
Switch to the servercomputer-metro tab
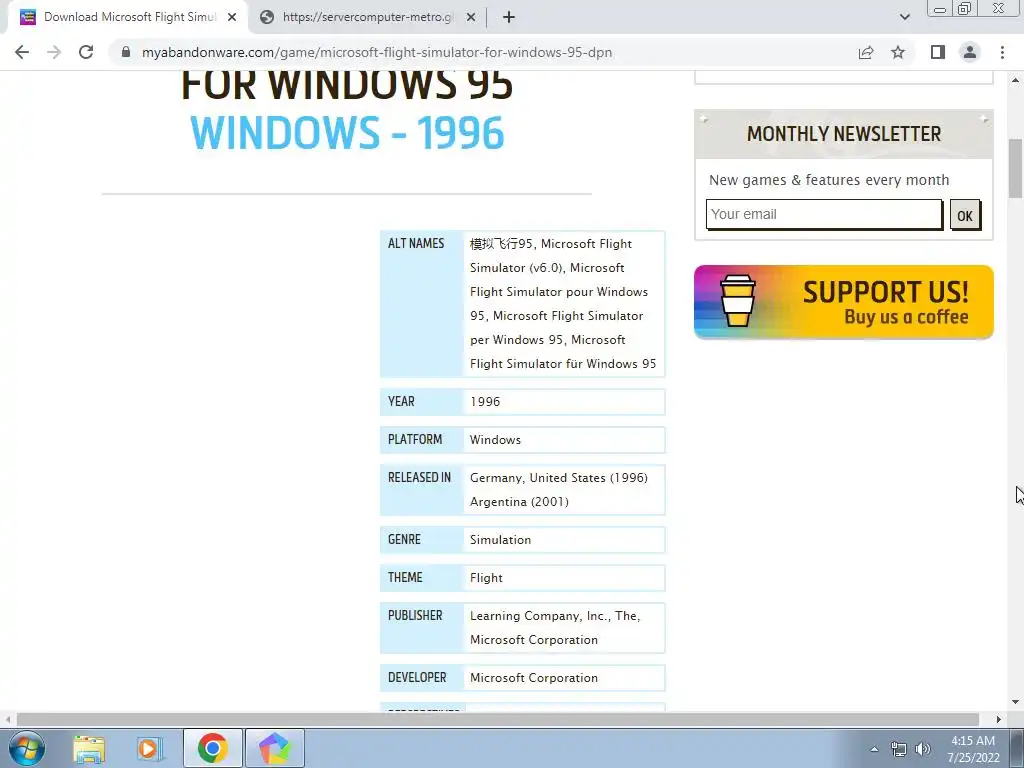tap(366, 17)
